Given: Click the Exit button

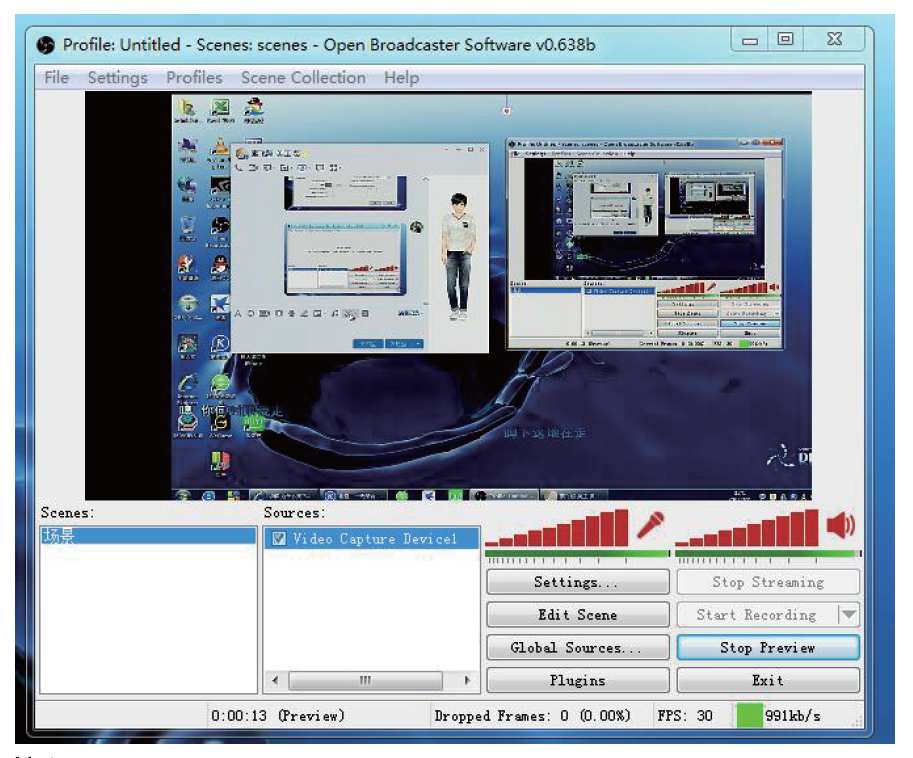Looking at the screenshot, I should tap(767, 680).
